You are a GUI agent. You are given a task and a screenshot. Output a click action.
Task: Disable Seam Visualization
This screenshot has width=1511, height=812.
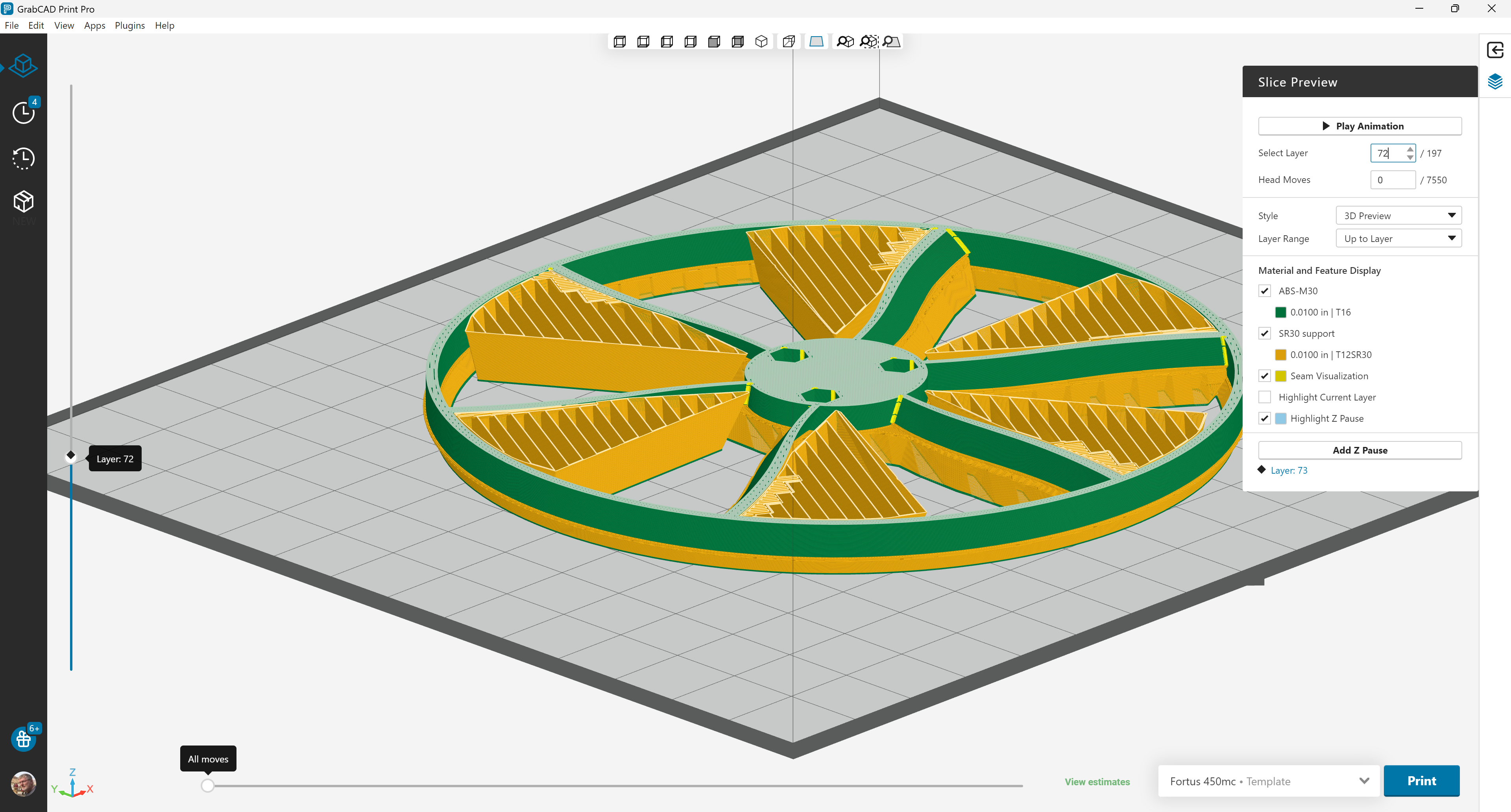[1265, 376]
